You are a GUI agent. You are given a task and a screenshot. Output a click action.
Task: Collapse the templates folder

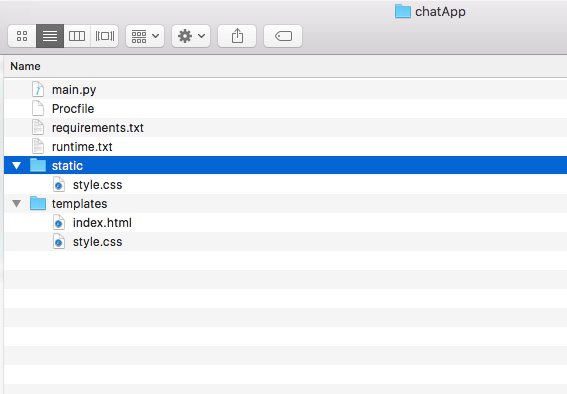pos(16,204)
